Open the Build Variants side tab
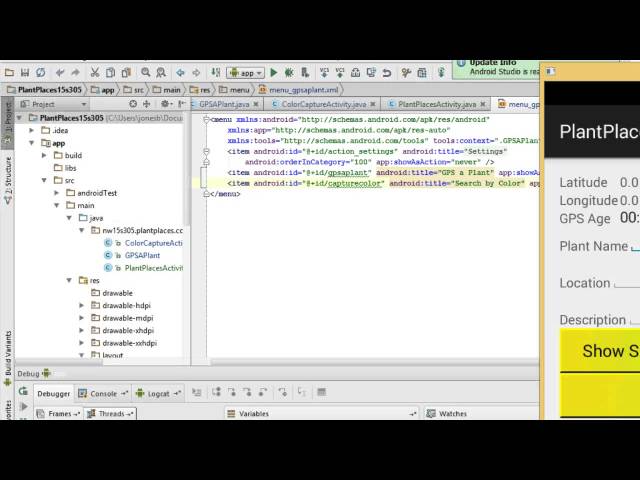640x480 pixels. [8, 359]
